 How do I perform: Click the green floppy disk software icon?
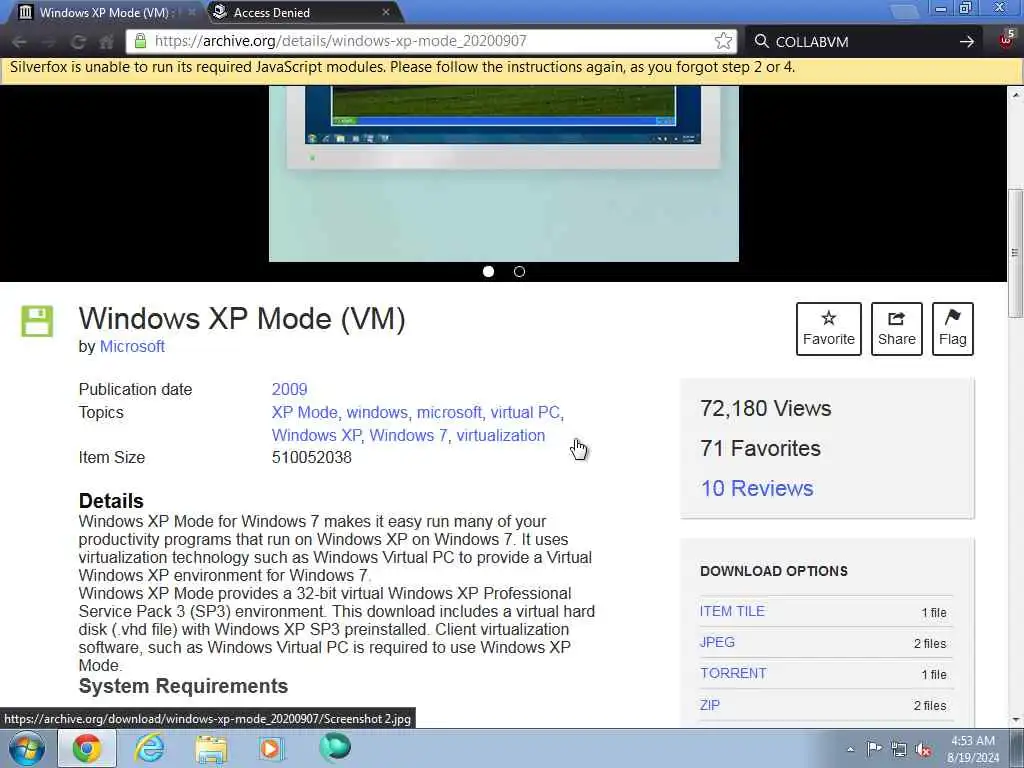pyautogui.click(x=37, y=321)
